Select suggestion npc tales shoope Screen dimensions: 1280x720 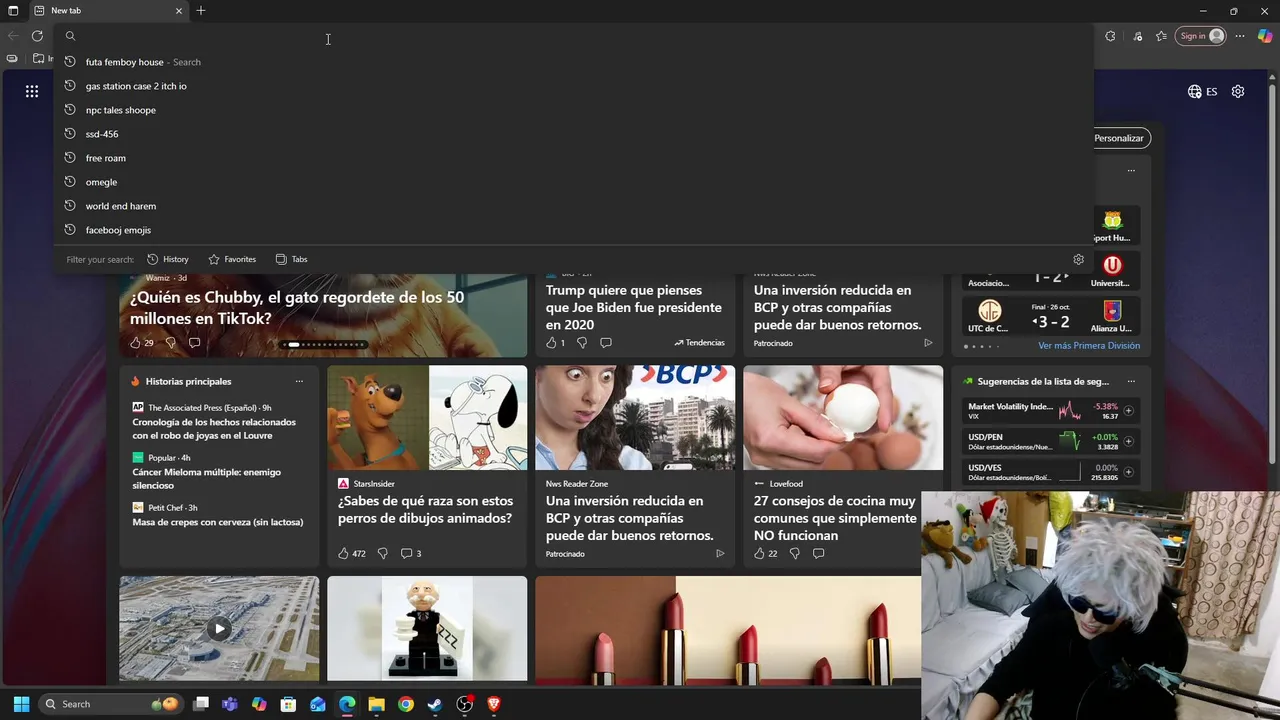[573, 110]
